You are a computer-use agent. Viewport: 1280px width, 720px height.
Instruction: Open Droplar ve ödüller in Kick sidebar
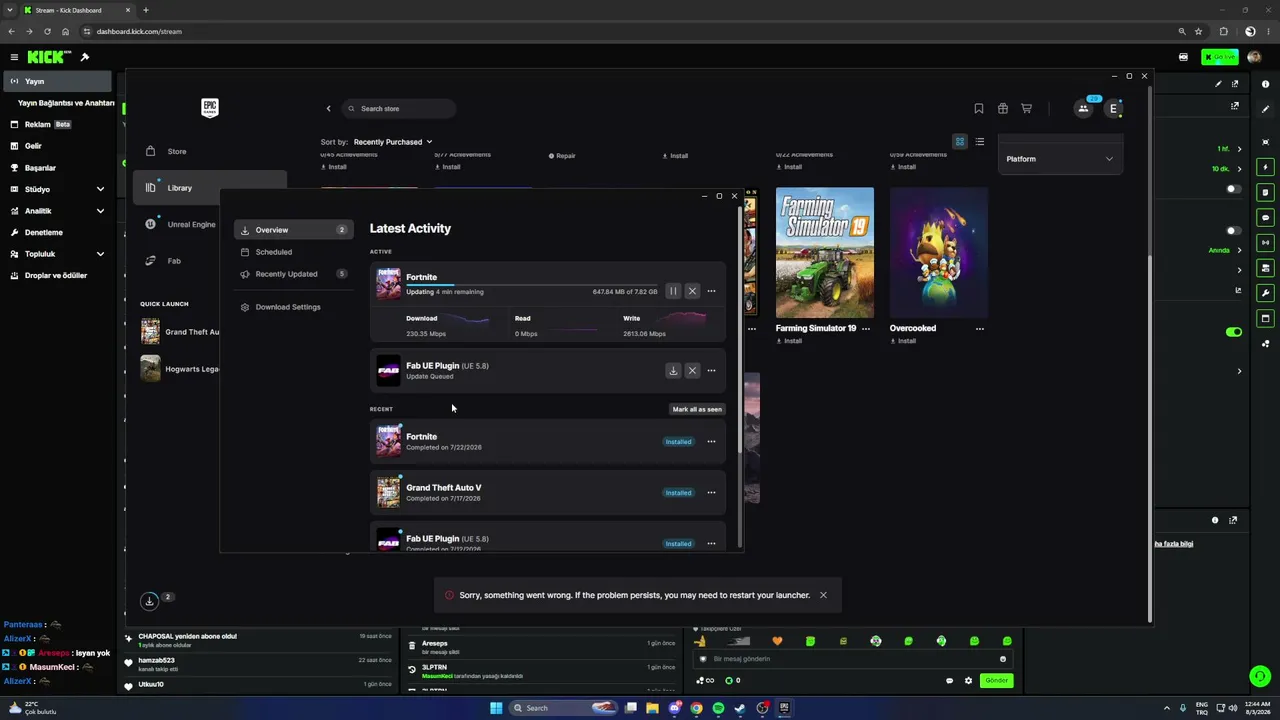[58, 275]
